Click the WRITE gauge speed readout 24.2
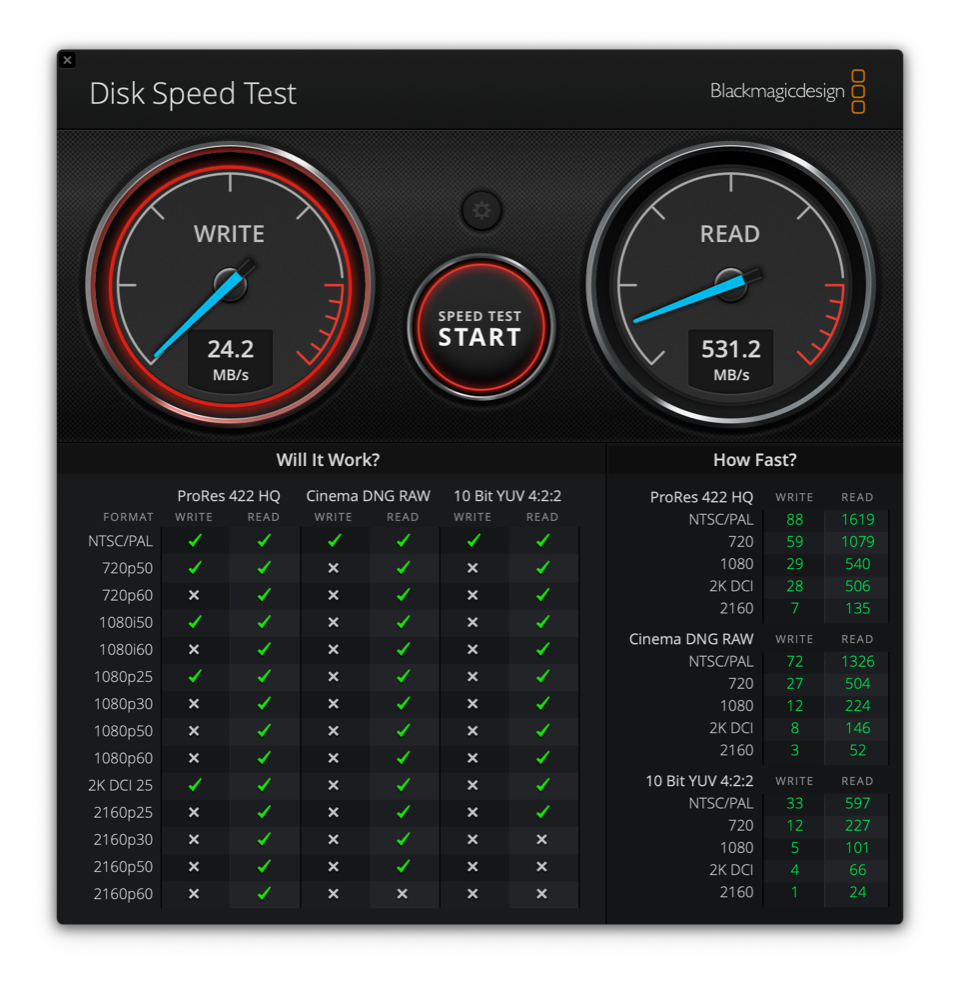 click(231, 349)
